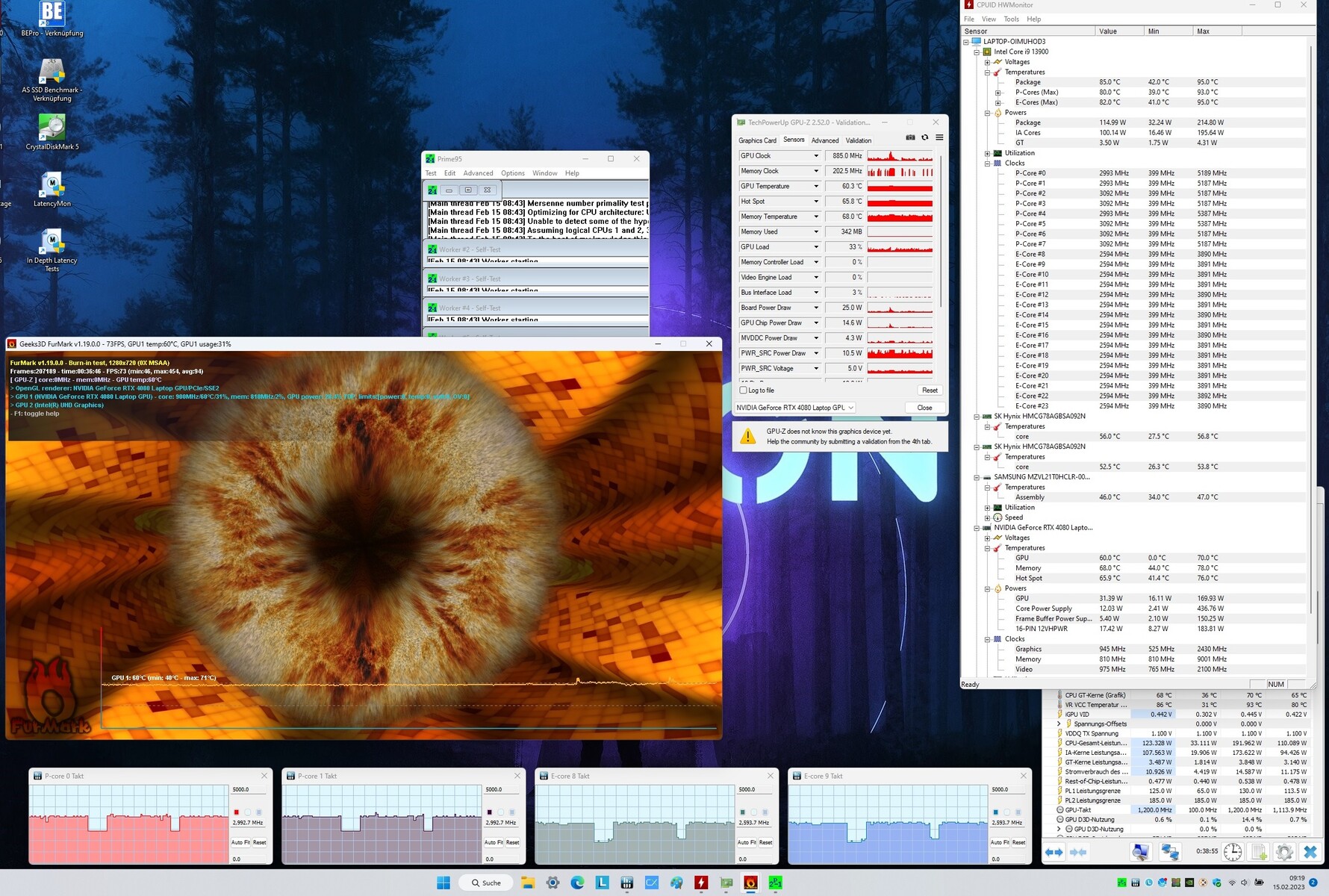1329x896 pixels.
Task: Open the volume tray icon
Action: [x=1245, y=883]
